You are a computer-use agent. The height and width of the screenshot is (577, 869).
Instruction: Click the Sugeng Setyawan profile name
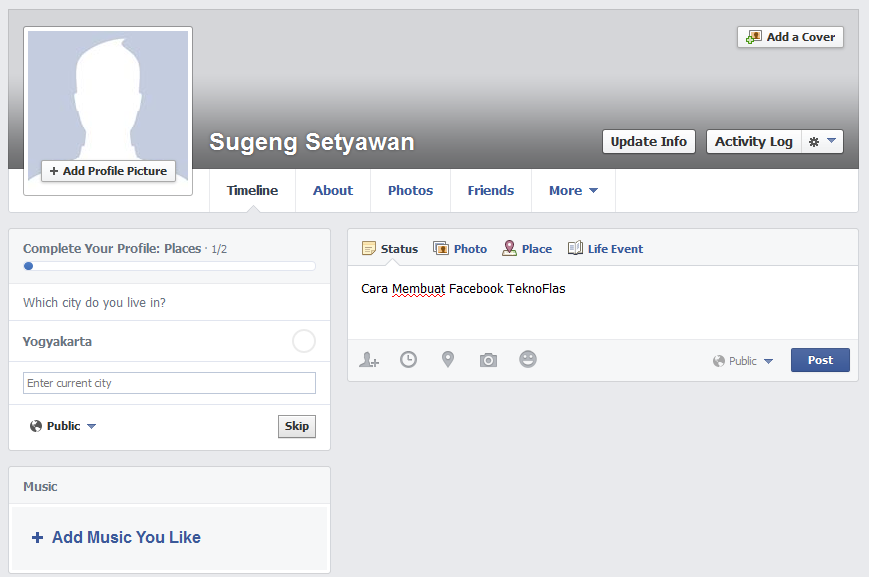click(x=311, y=142)
